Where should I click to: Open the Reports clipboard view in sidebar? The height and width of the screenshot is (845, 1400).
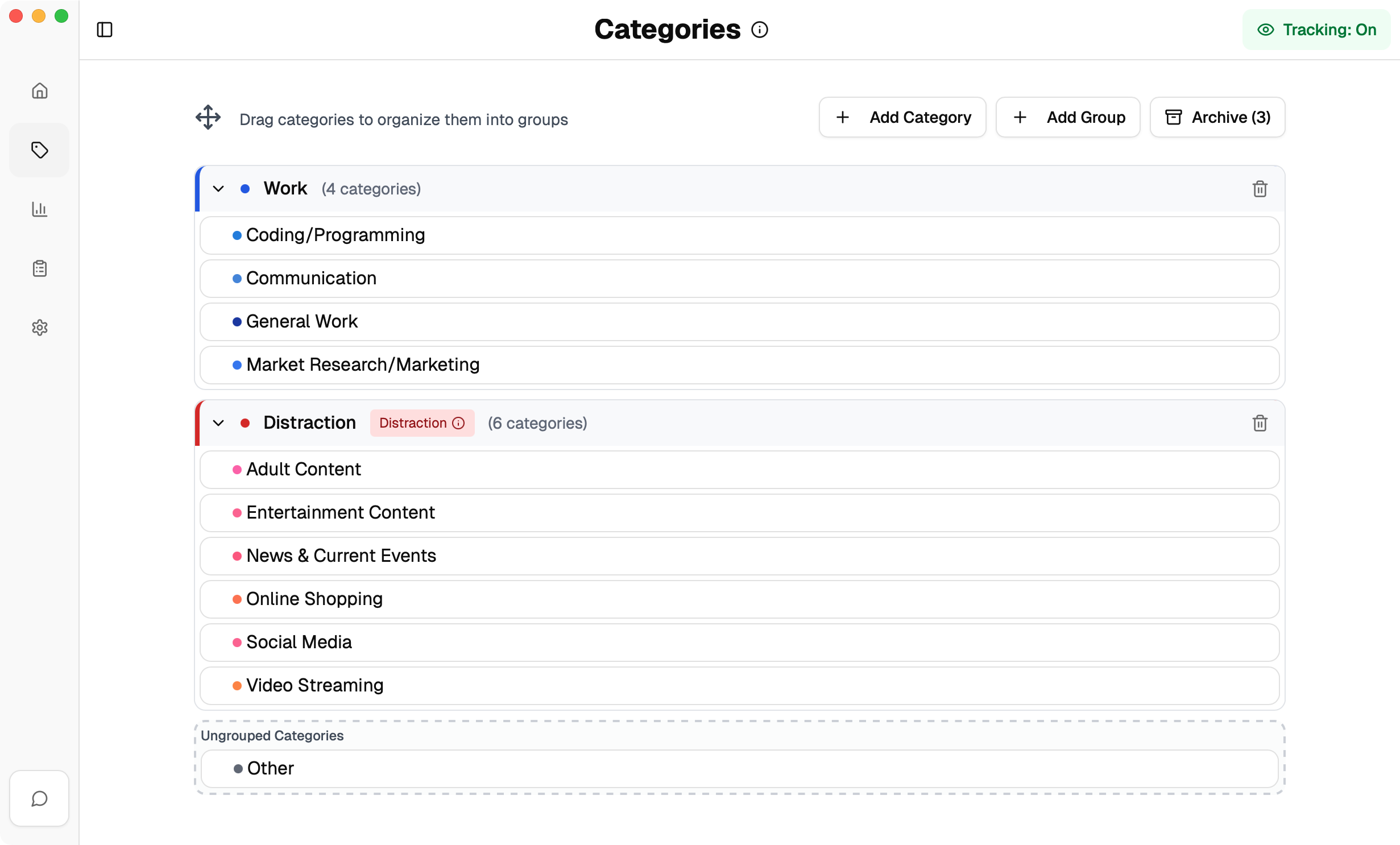39,268
